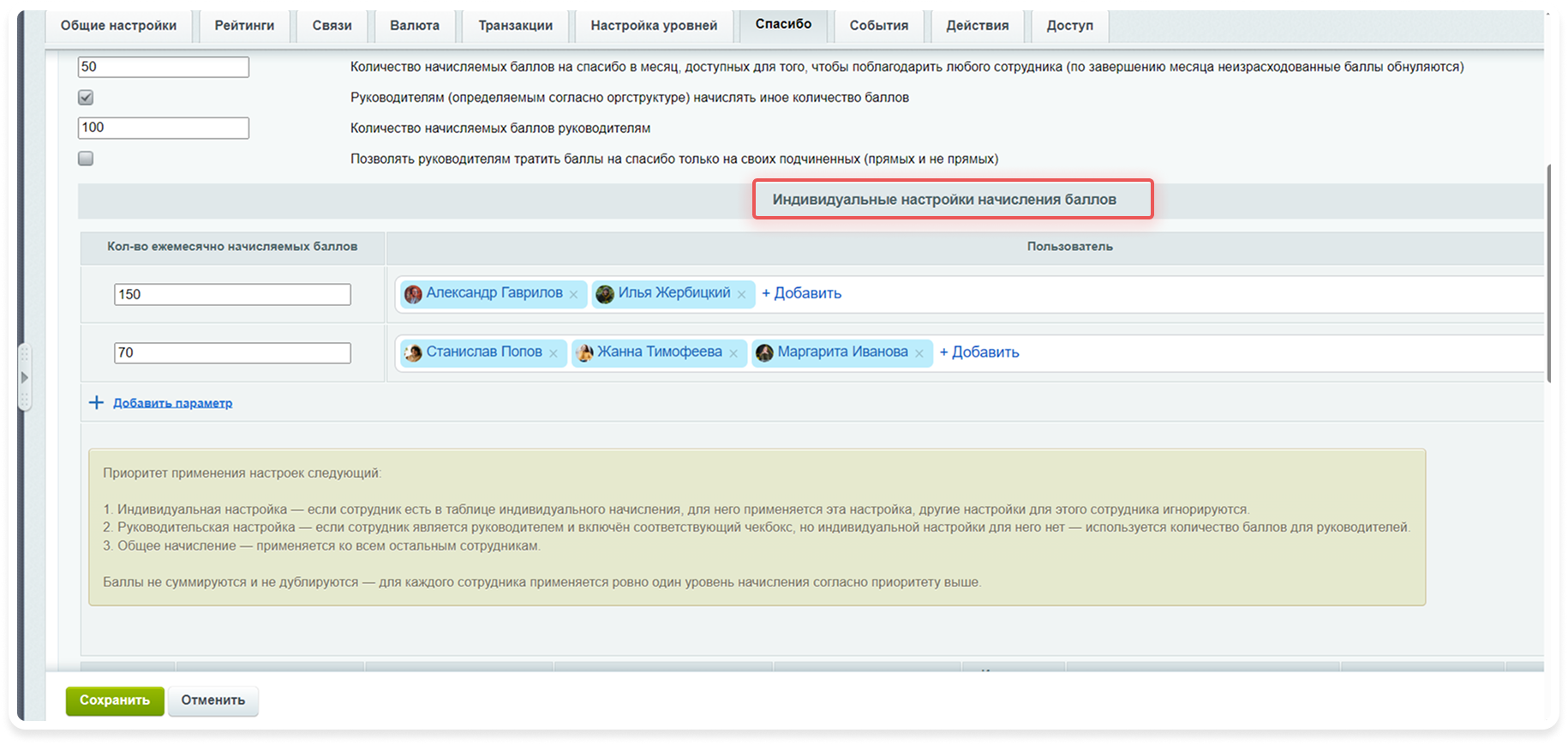Click Добавить параметр link

pos(172,403)
